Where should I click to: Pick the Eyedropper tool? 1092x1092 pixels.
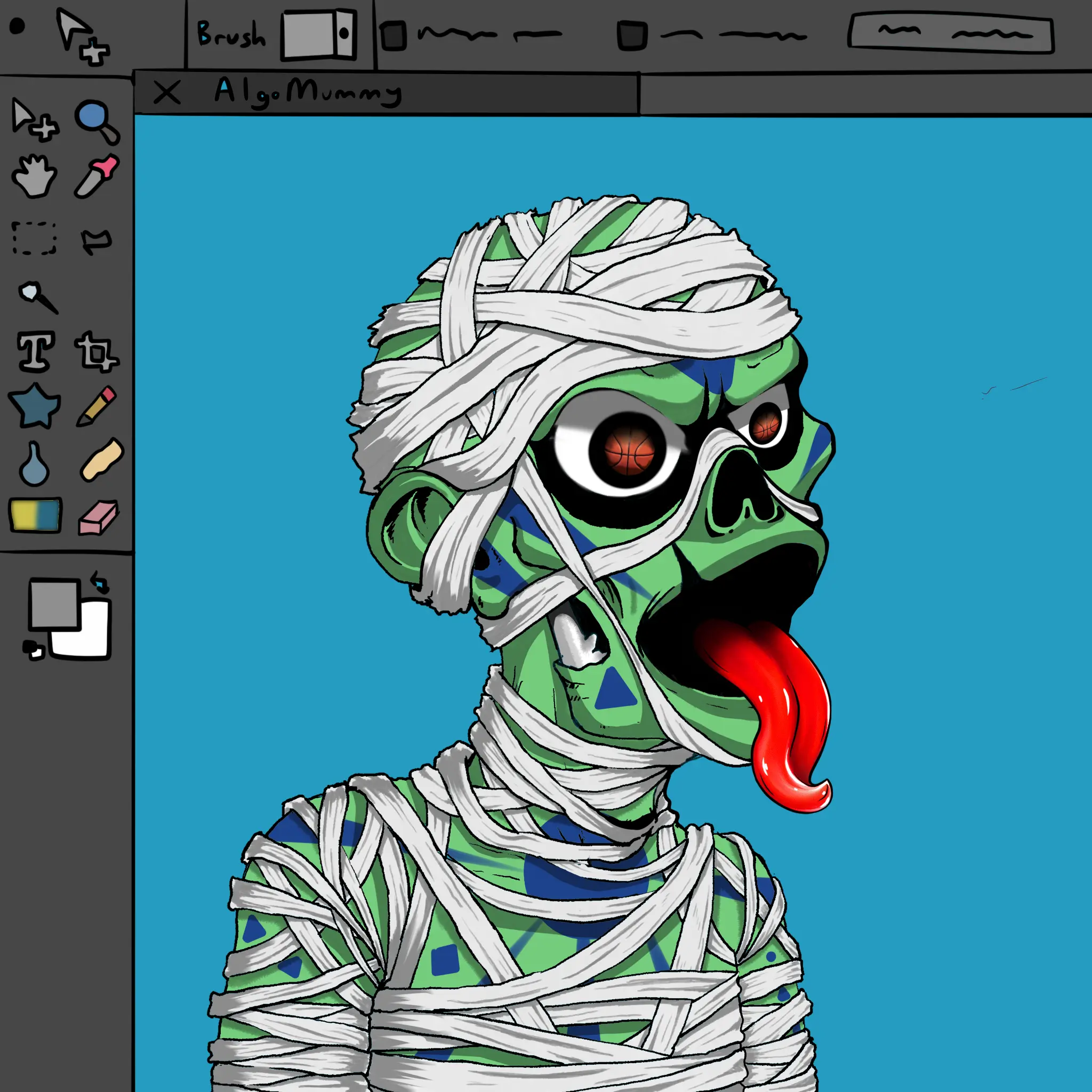coord(97,176)
